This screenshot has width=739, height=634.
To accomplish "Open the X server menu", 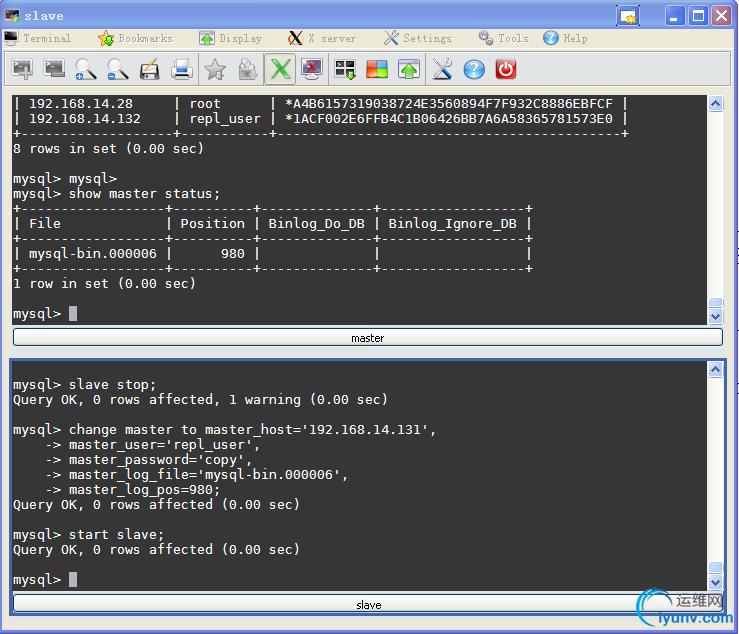I will (322, 38).
